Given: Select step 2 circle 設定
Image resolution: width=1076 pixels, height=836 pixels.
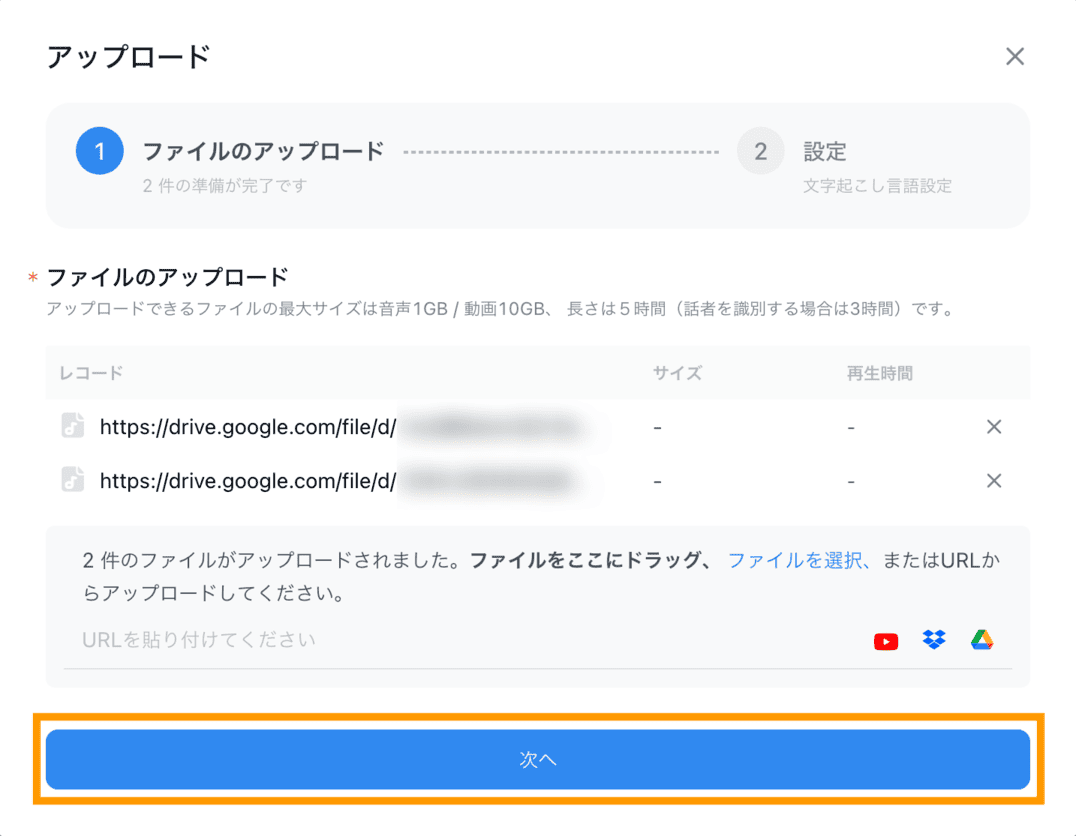Looking at the screenshot, I should (x=760, y=151).
